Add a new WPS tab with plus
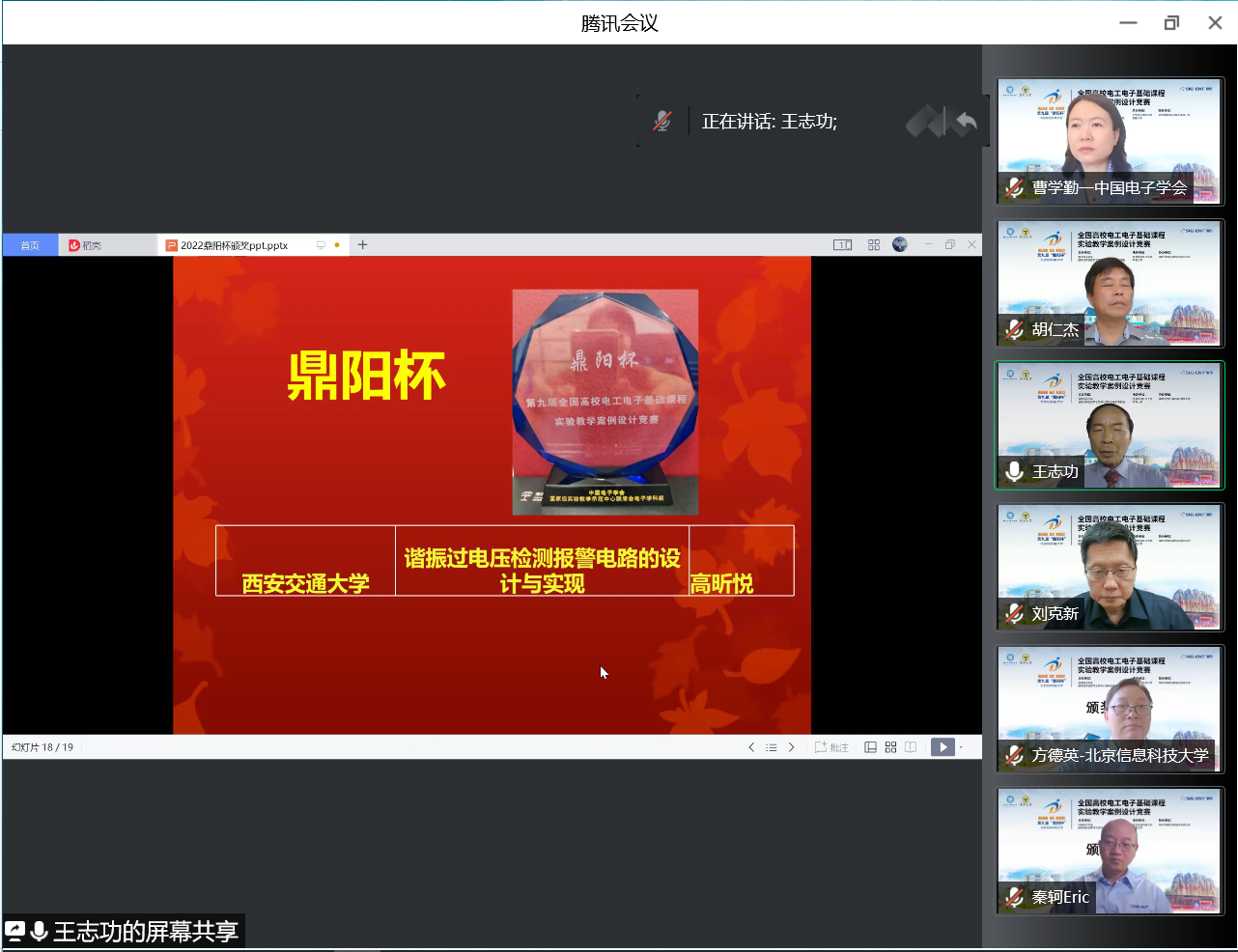Viewport: 1238px width, 952px height. [x=363, y=245]
